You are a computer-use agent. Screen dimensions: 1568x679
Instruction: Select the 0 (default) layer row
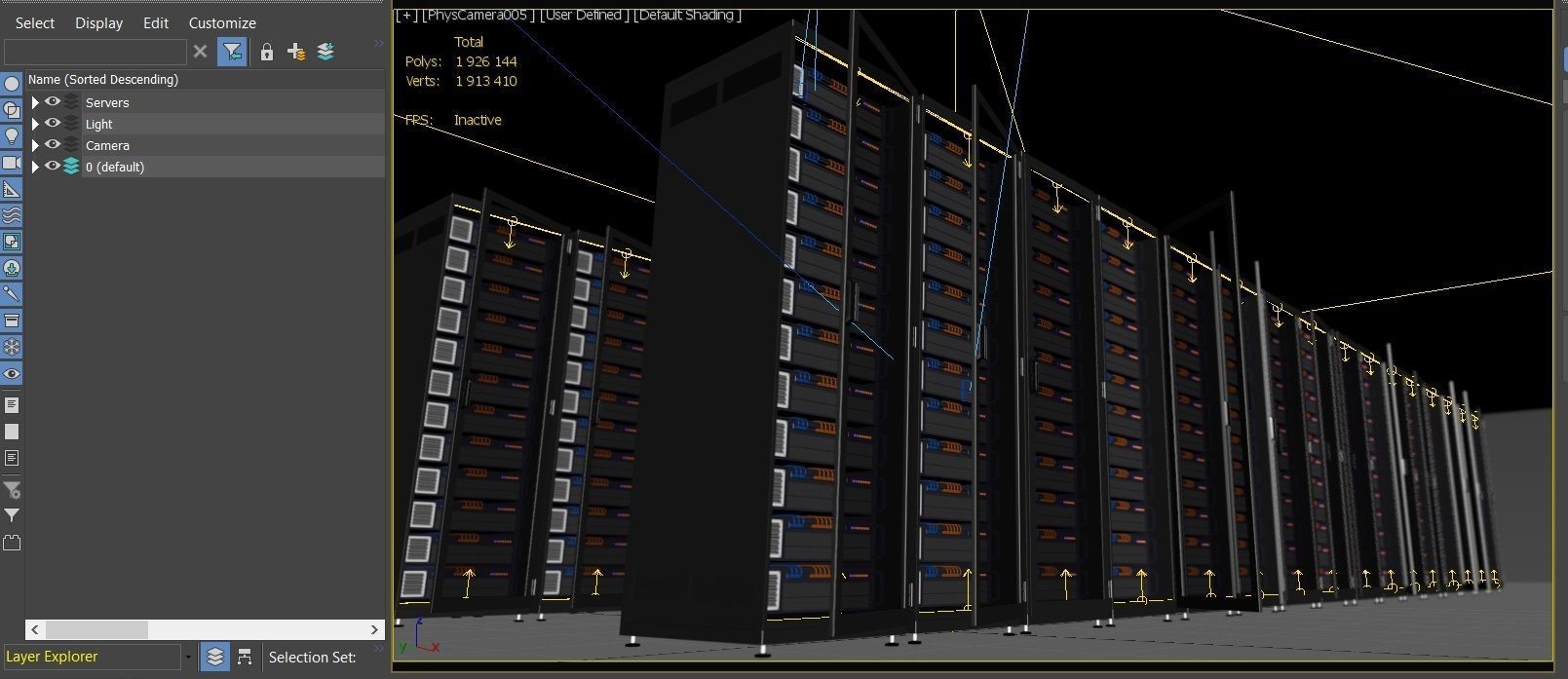206,167
